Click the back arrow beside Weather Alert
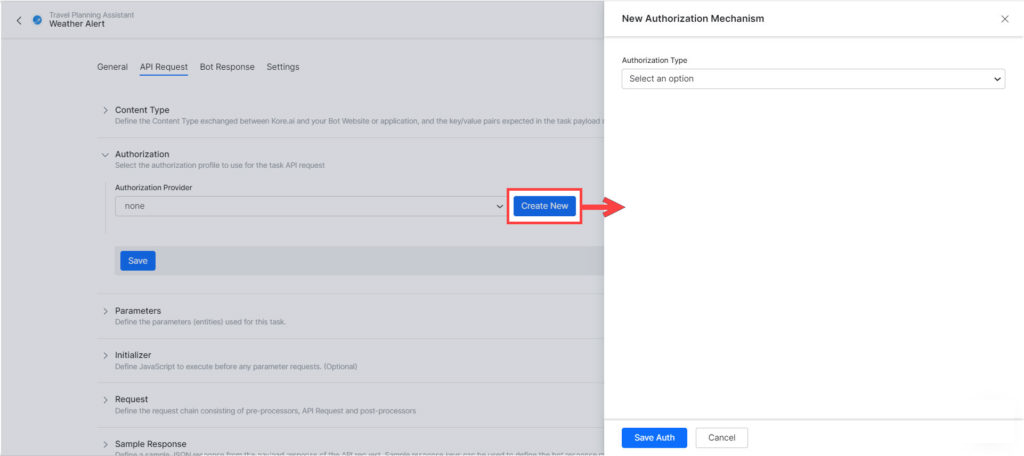The height and width of the screenshot is (456, 1024). click(18, 20)
